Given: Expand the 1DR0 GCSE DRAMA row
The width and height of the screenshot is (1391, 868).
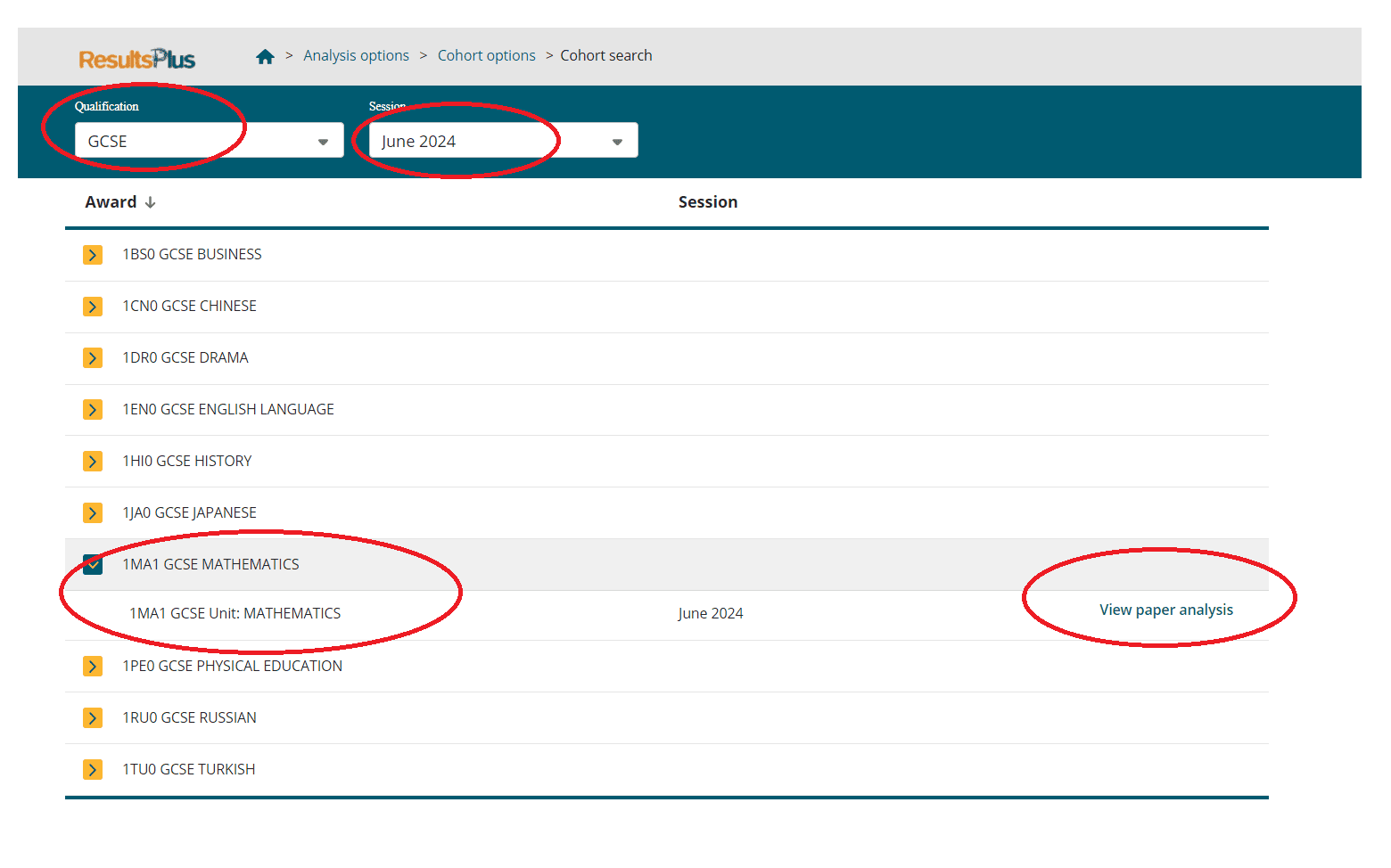Looking at the screenshot, I should coord(93,358).
